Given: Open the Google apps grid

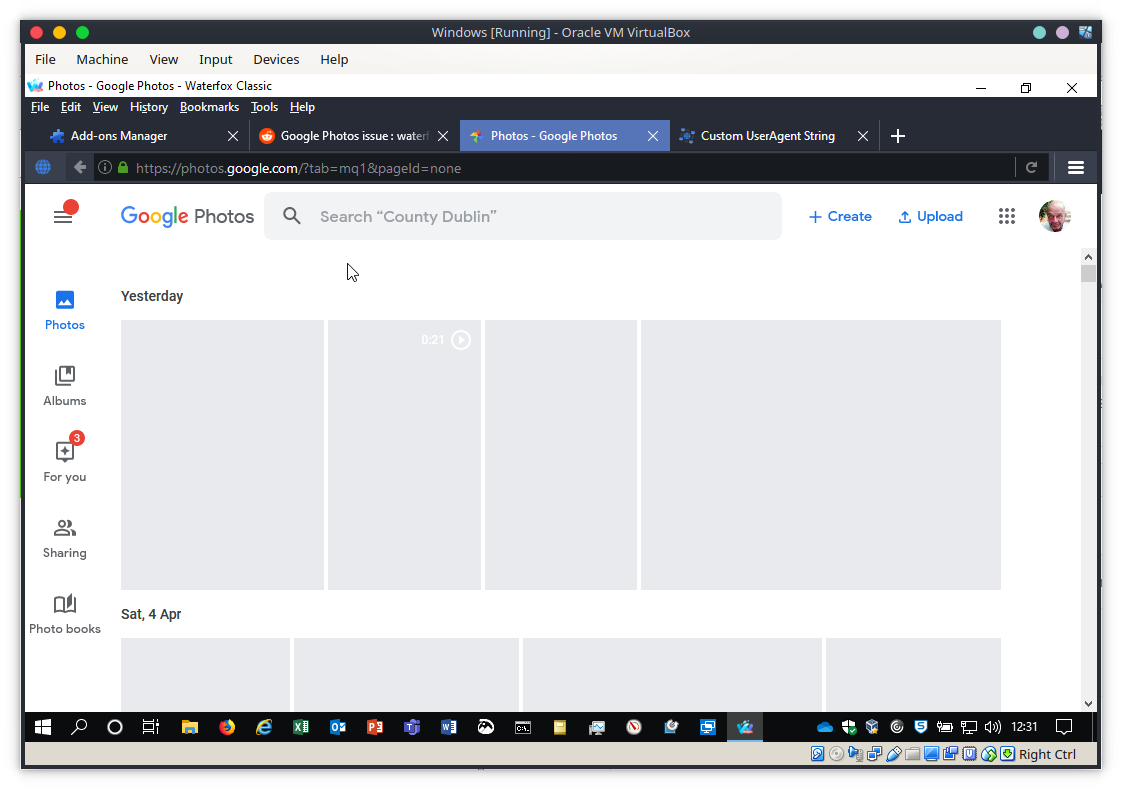Looking at the screenshot, I should pyautogui.click(x=1007, y=216).
